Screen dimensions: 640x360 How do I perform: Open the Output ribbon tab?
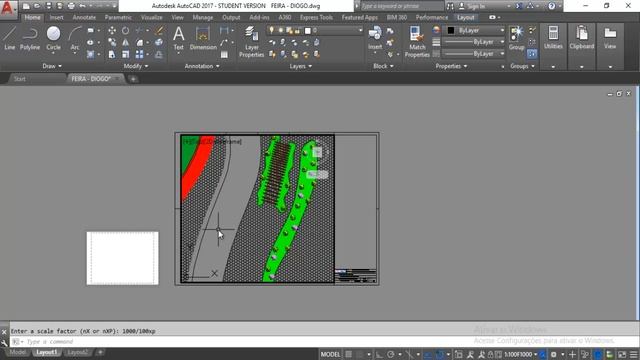[x=231, y=18]
